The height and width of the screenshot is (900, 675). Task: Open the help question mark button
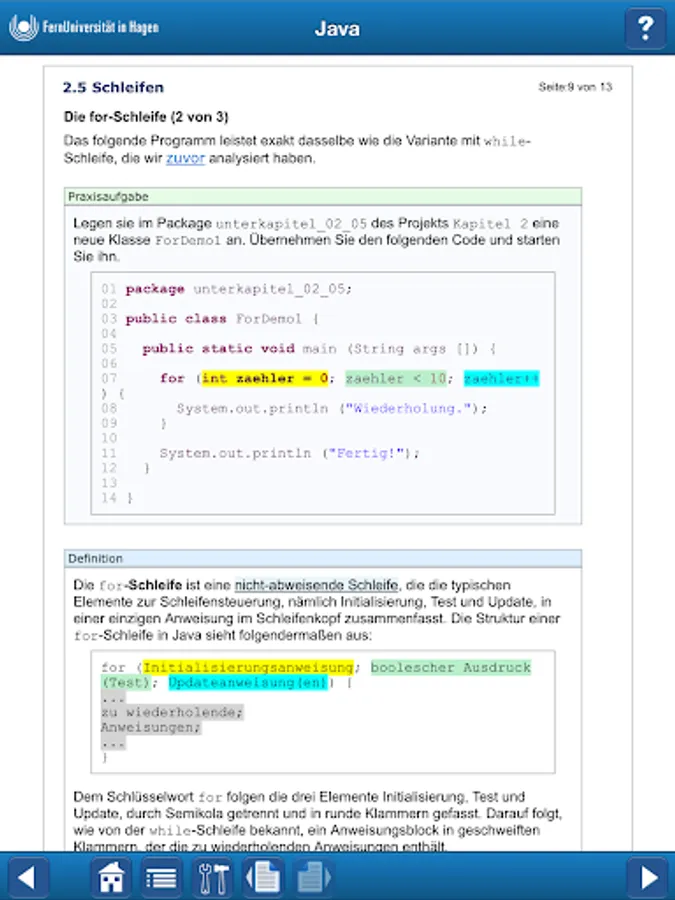(x=645, y=28)
